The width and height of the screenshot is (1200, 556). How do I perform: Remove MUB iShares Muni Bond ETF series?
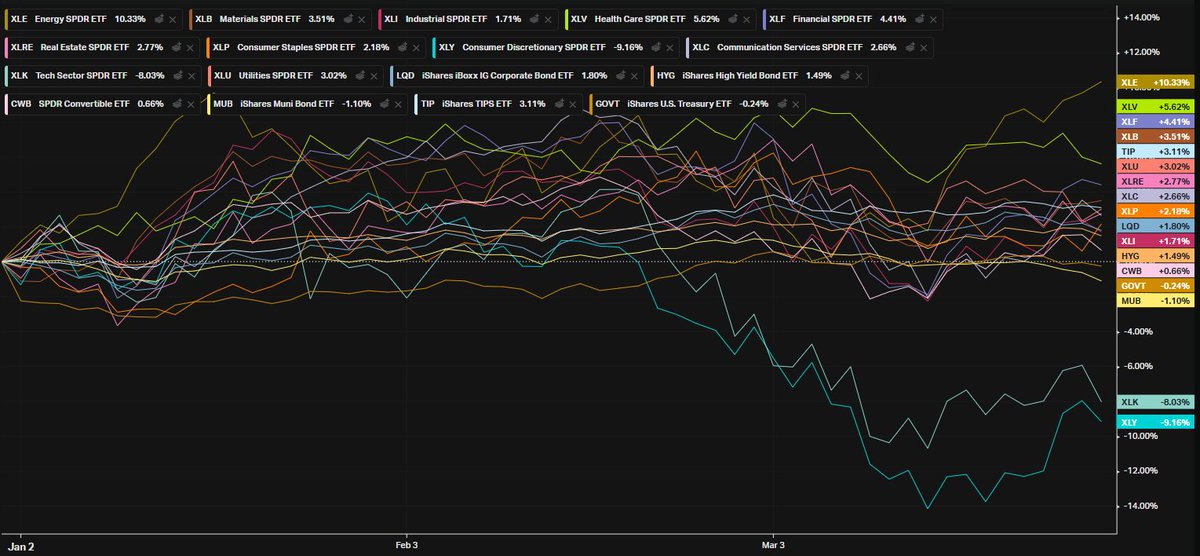398,104
